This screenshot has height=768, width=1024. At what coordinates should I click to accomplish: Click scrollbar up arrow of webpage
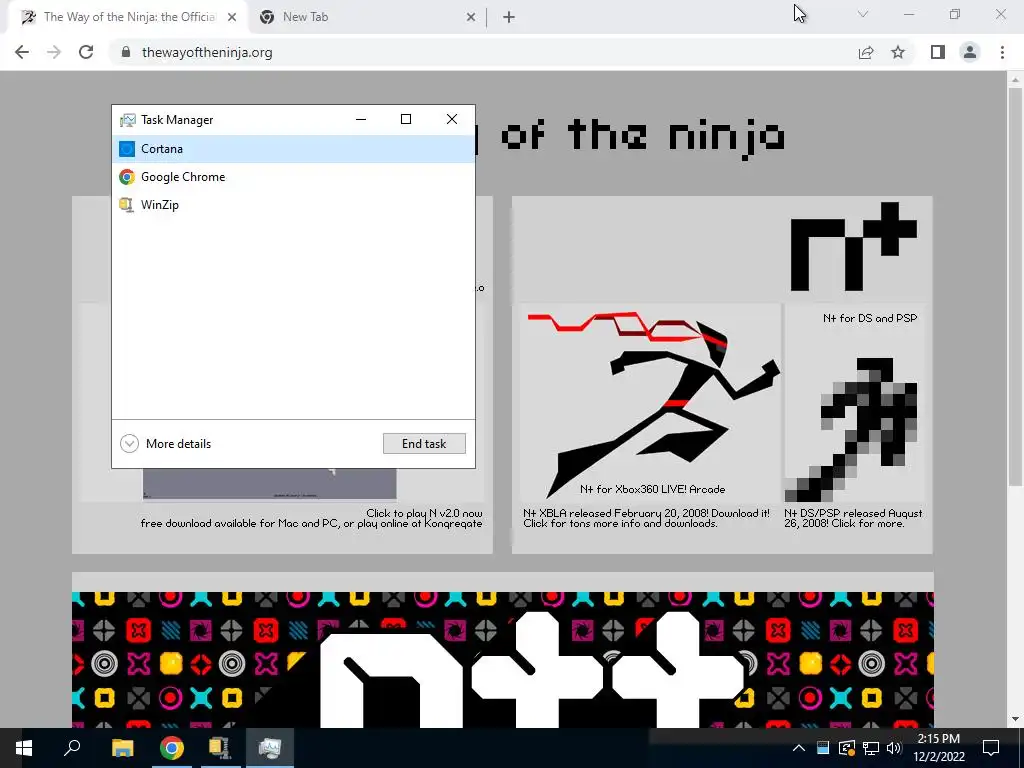click(1014, 79)
